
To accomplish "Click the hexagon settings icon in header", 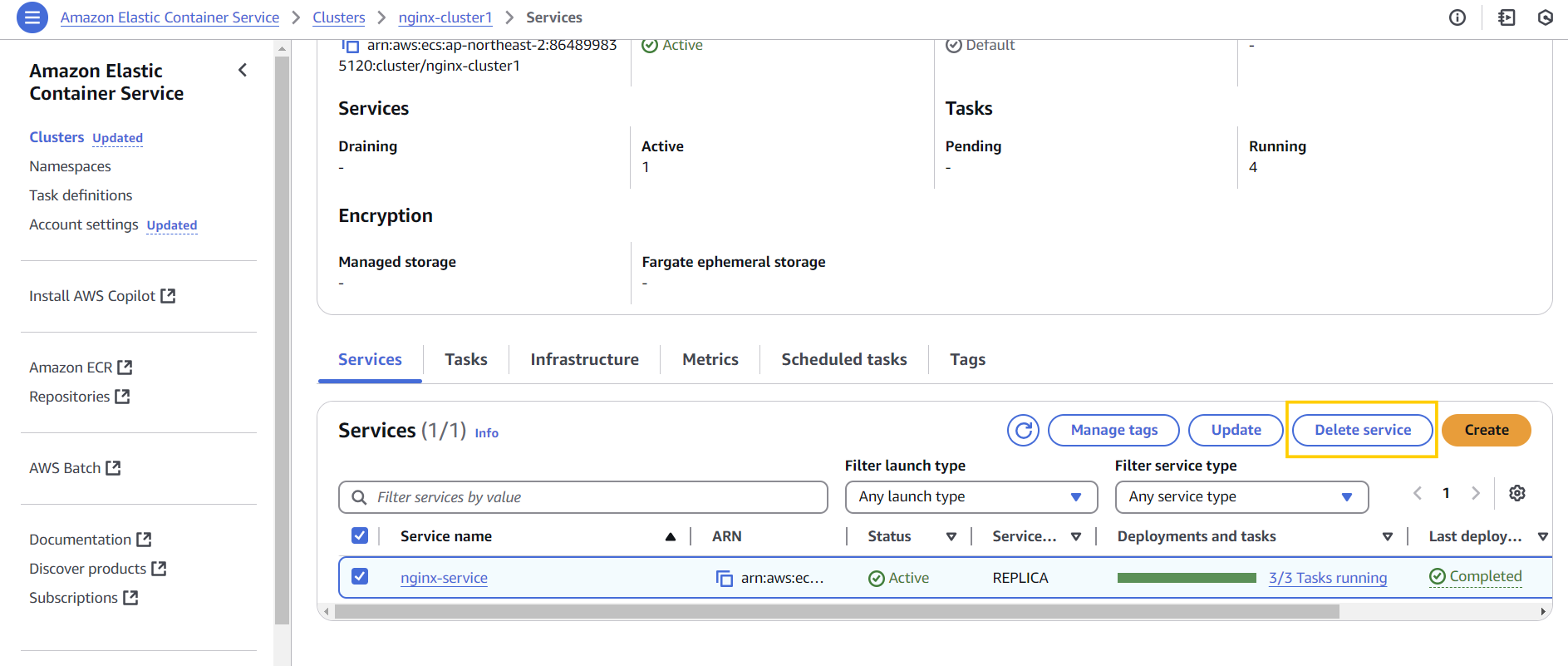I will pyautogui.click(x=1546, y=17).
